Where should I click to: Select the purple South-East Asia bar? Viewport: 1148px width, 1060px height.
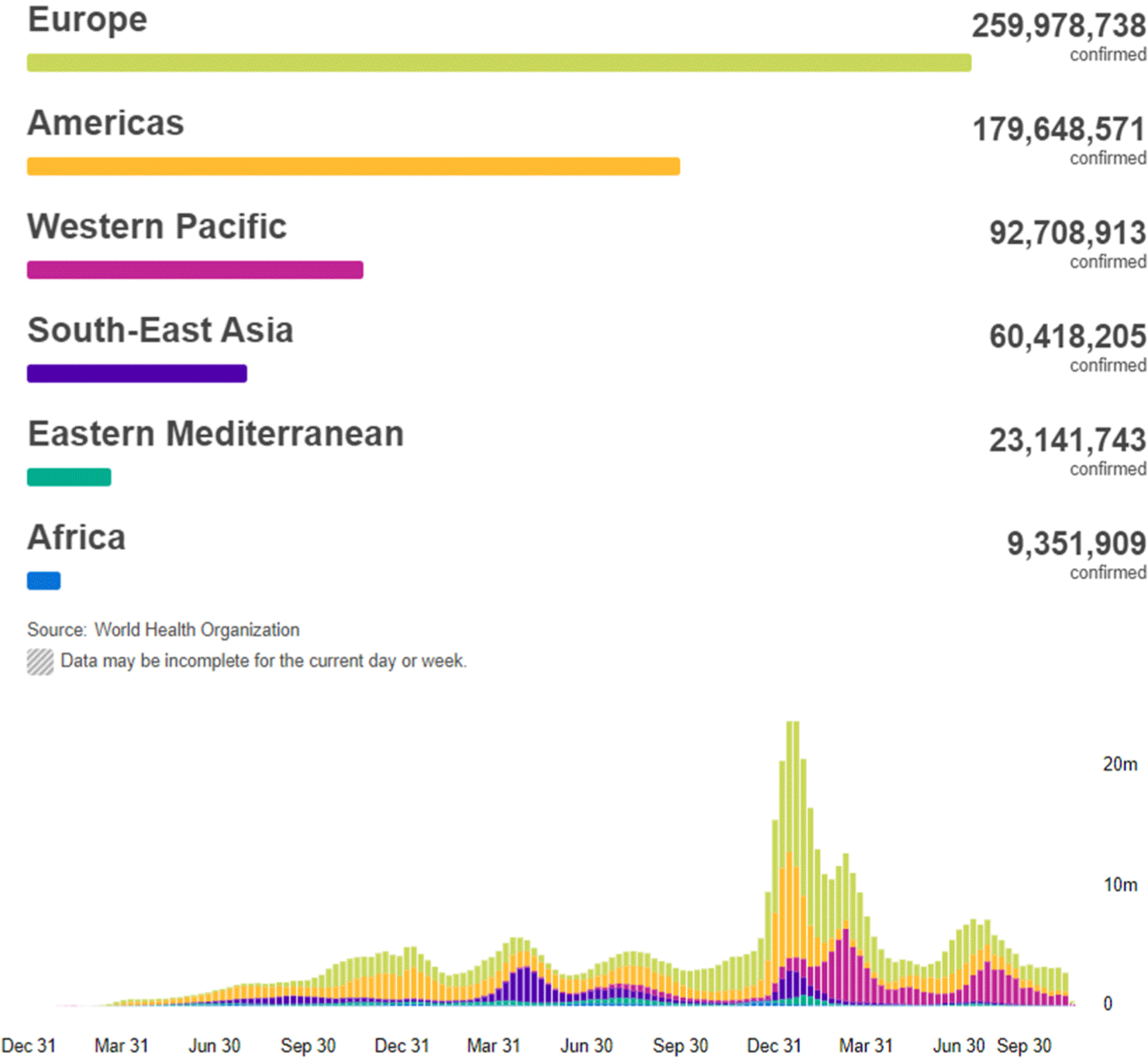137,373
